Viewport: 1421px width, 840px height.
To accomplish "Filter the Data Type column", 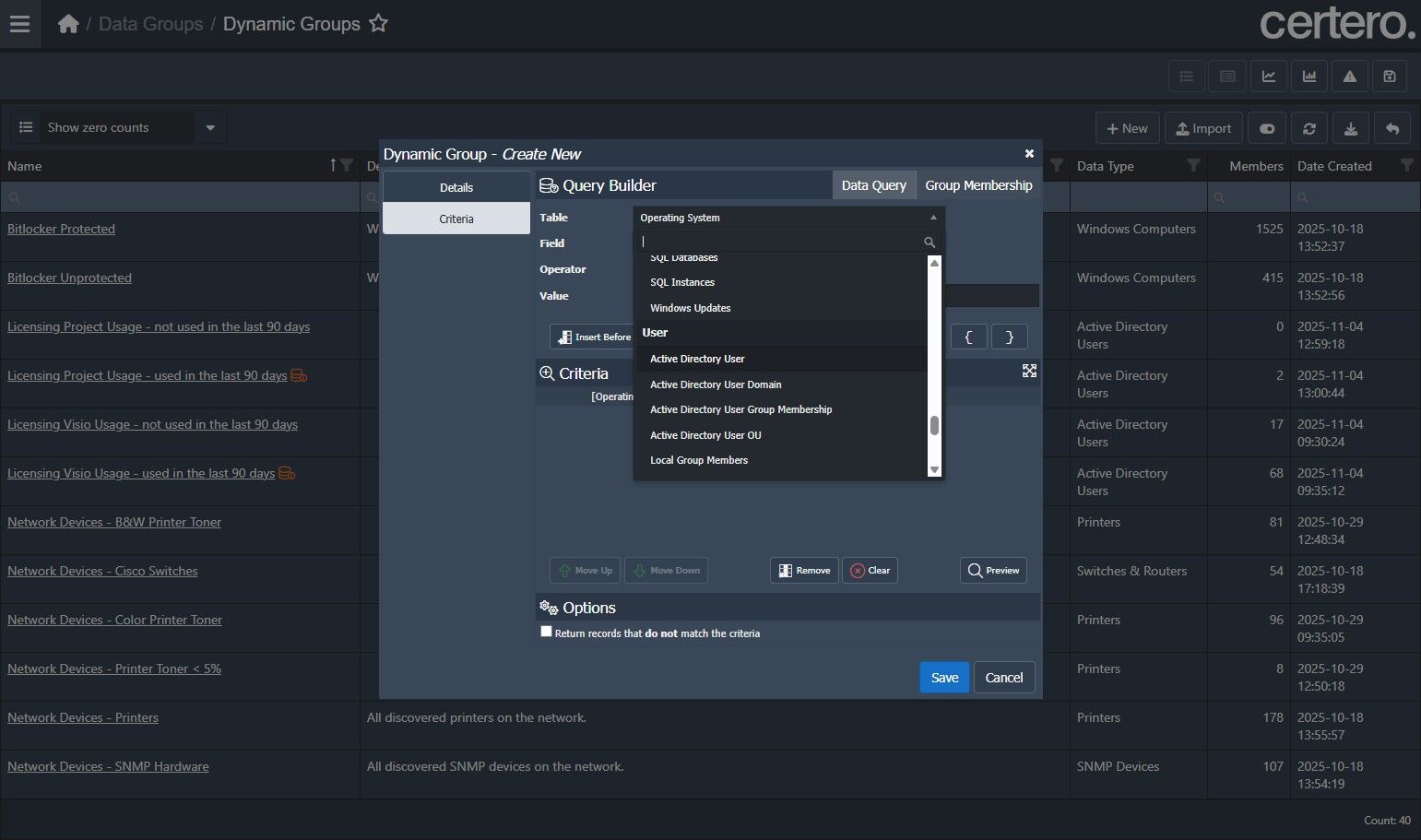I will tap(1193, 166).
